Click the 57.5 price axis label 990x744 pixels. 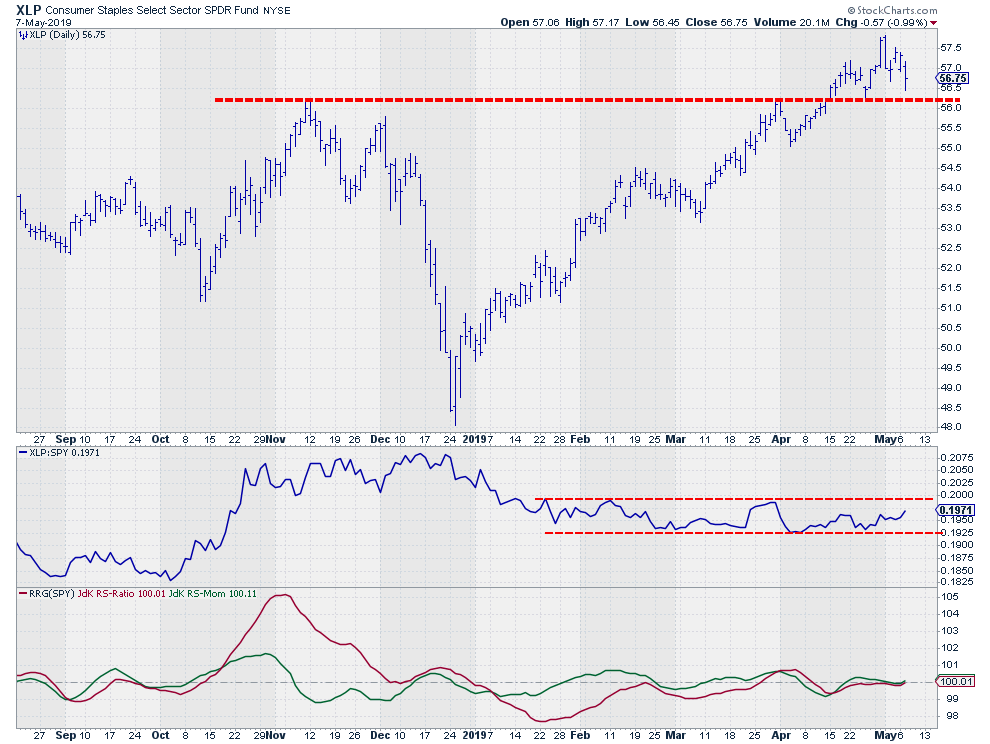[951, 48]
